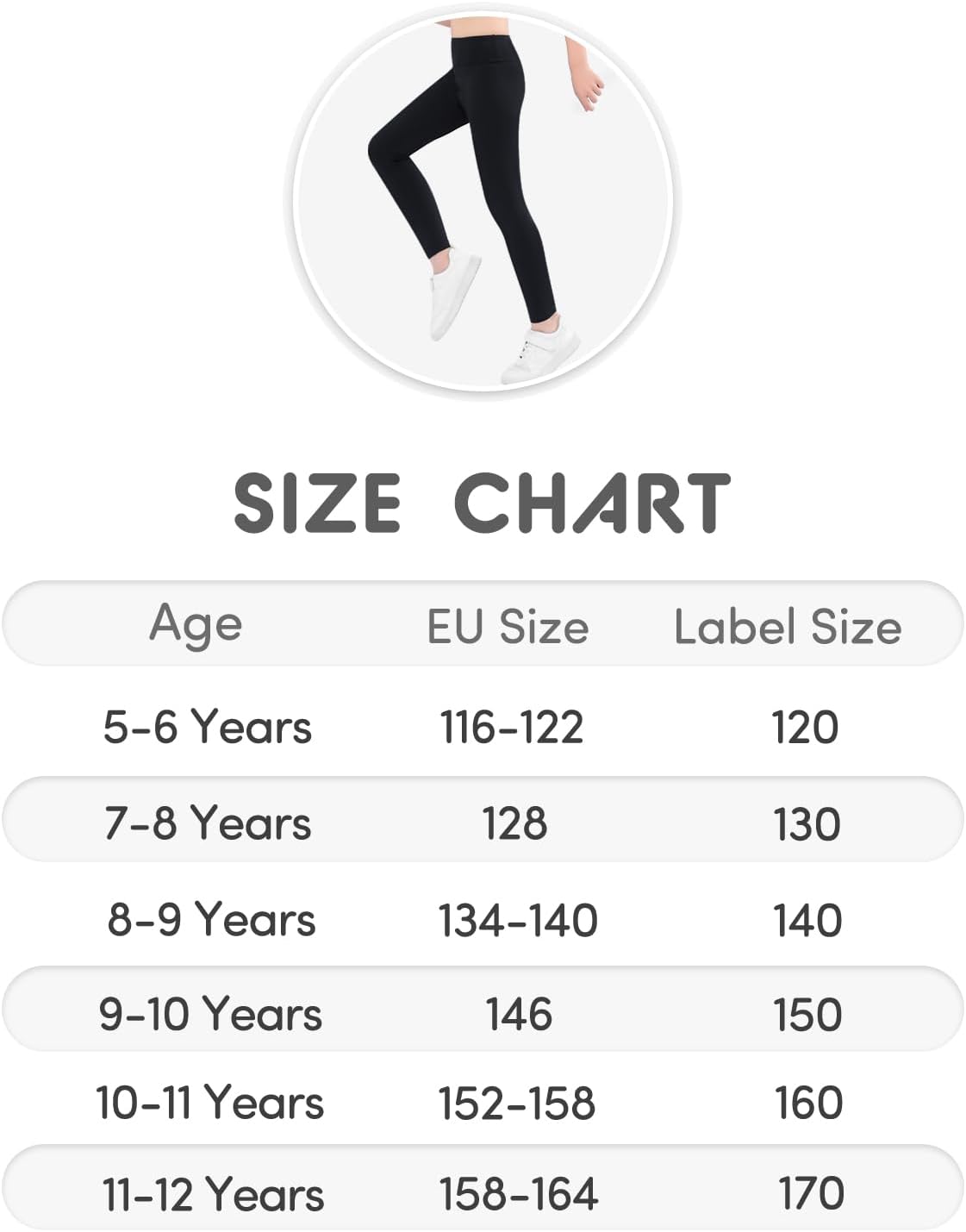Viewport: 966px width, 1232px height.
Task: Click the 5-6 Years age cell
Action: tap(208, 726)
